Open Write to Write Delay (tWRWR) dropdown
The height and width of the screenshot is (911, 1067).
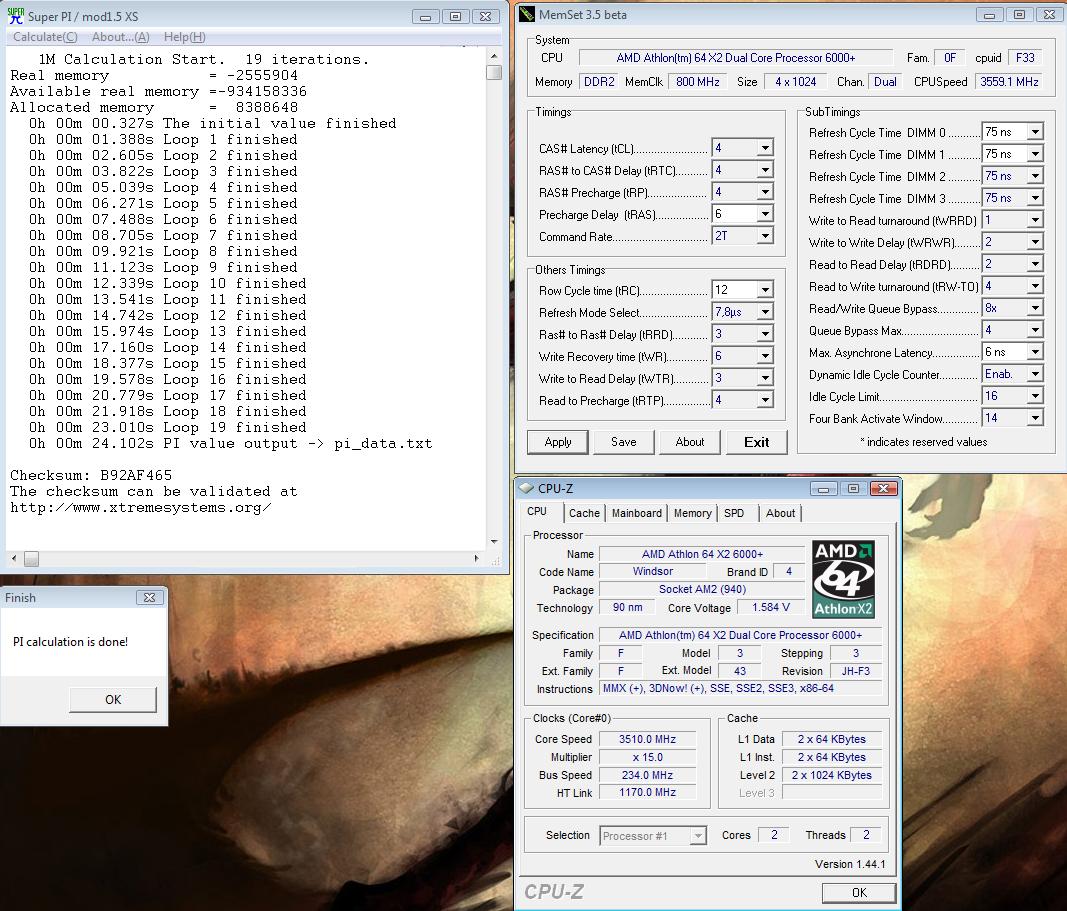[x=1035, y=242]
